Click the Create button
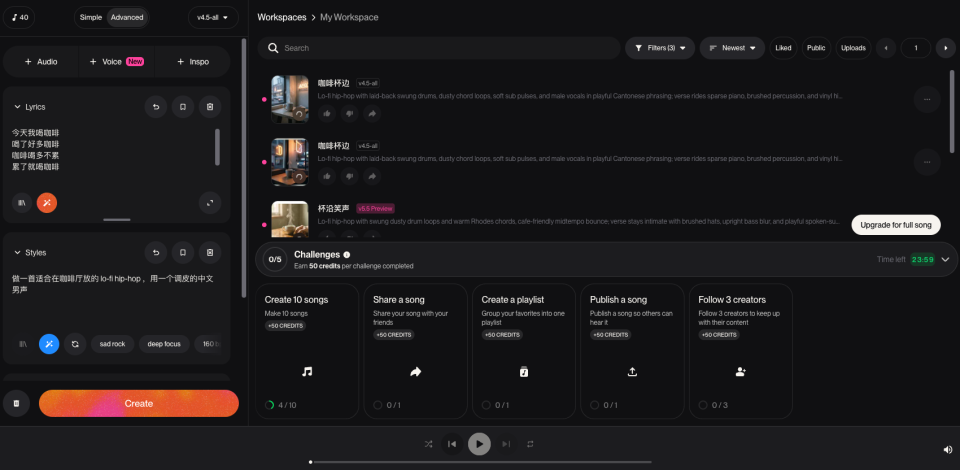This screenshot has width=960, height=470. point(139,403)
